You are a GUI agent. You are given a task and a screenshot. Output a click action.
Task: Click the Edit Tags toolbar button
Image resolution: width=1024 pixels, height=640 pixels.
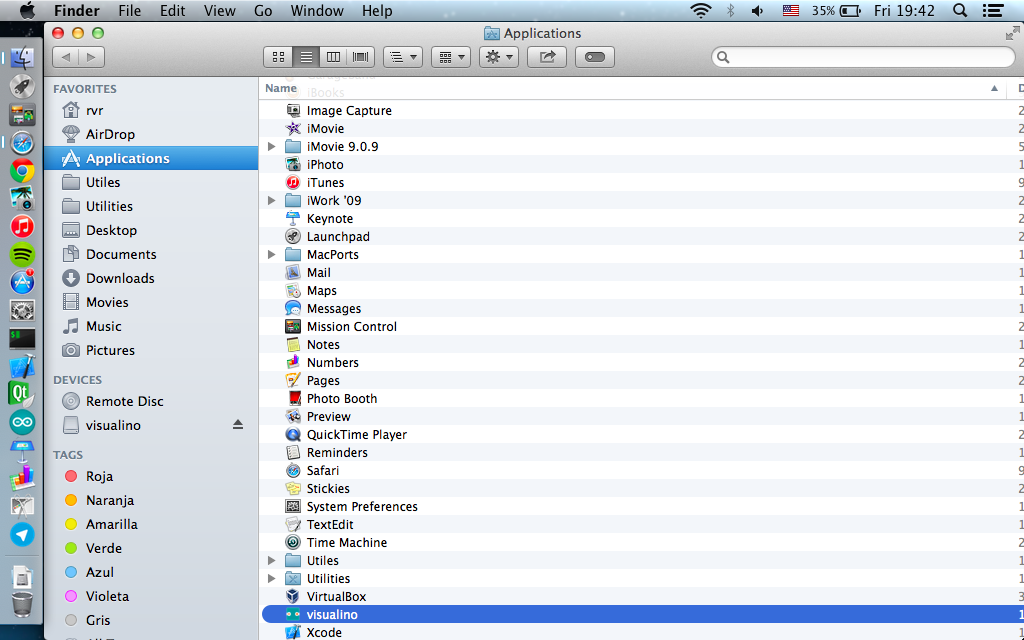coord(595,57)
